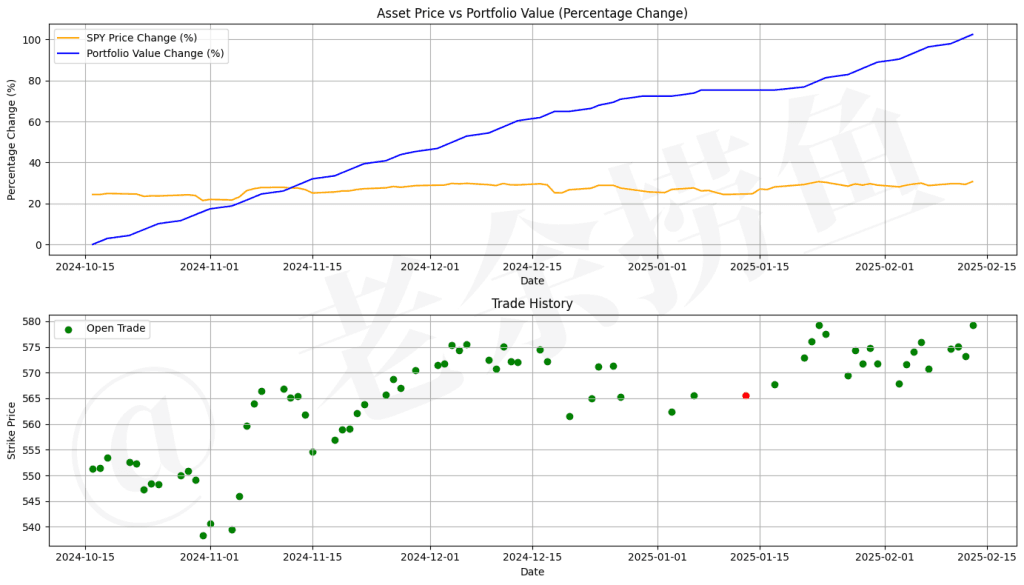
Task: Click the 2024-10-15 tick on lower chart
Action: (x=85, y=557)
